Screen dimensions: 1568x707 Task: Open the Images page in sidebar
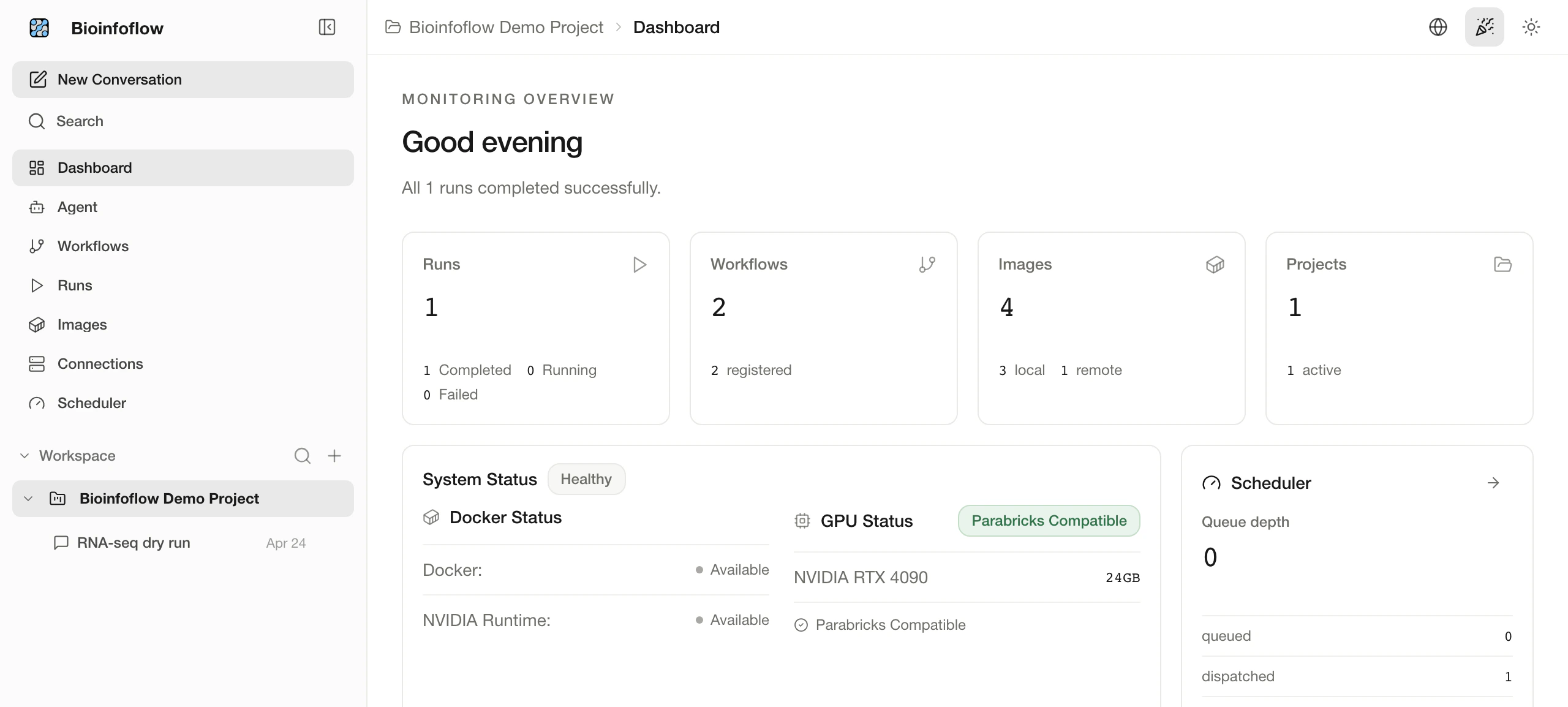point(183,325)
